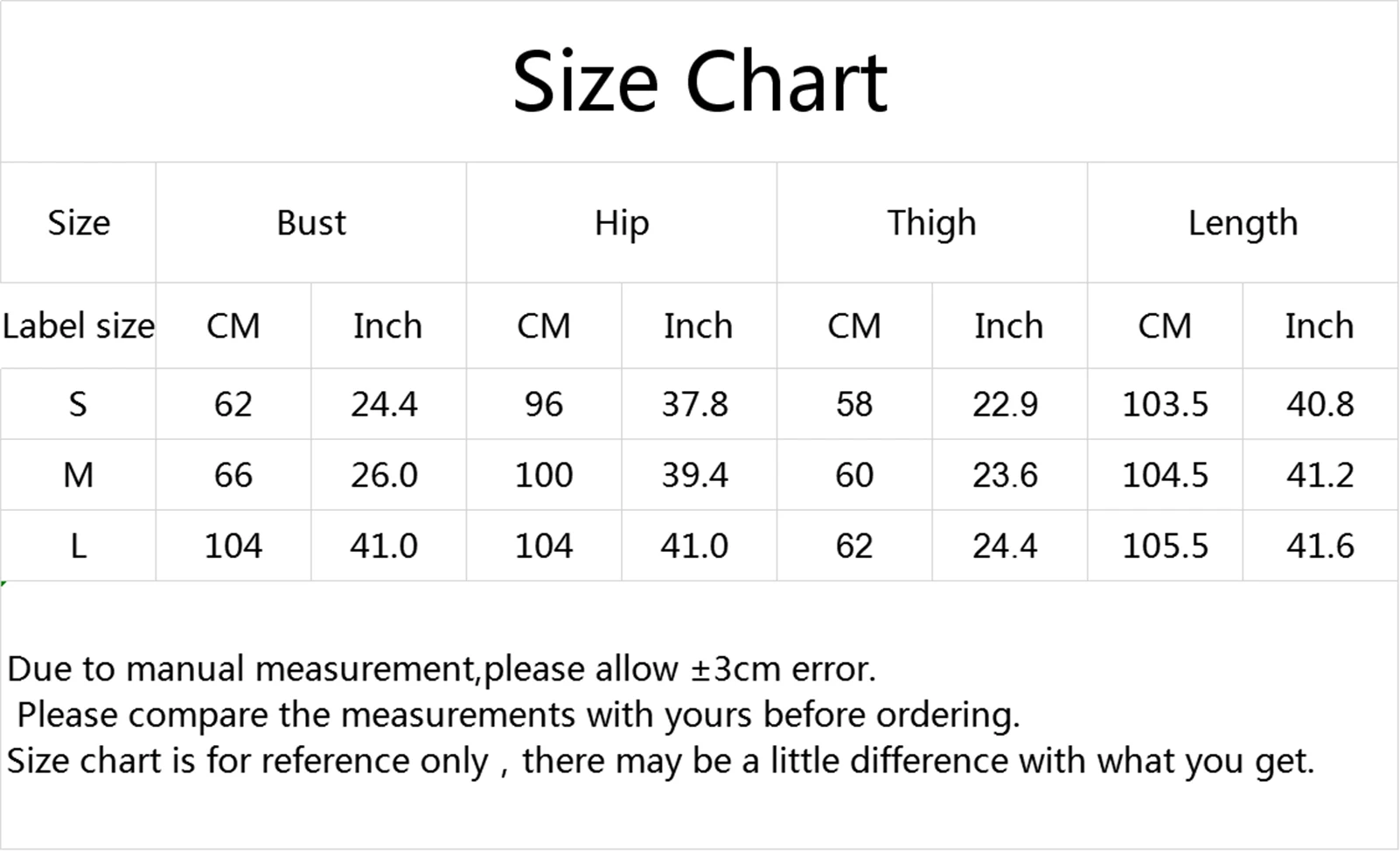Select the Hip column header
Screen dimensions: 1400x851
pyautogui.click(x=622, y=223)
